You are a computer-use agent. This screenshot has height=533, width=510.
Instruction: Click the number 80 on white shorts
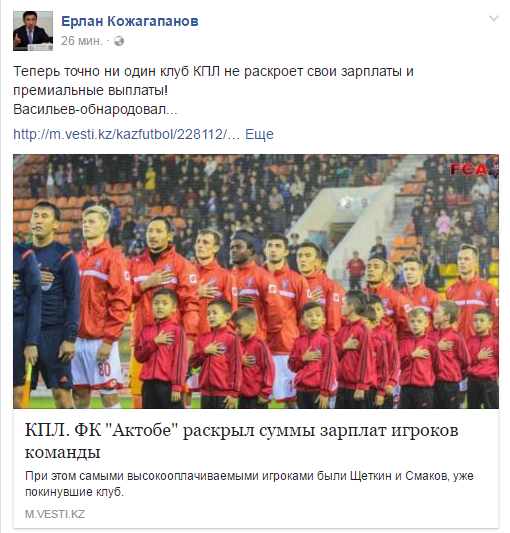tap(104, 369)
